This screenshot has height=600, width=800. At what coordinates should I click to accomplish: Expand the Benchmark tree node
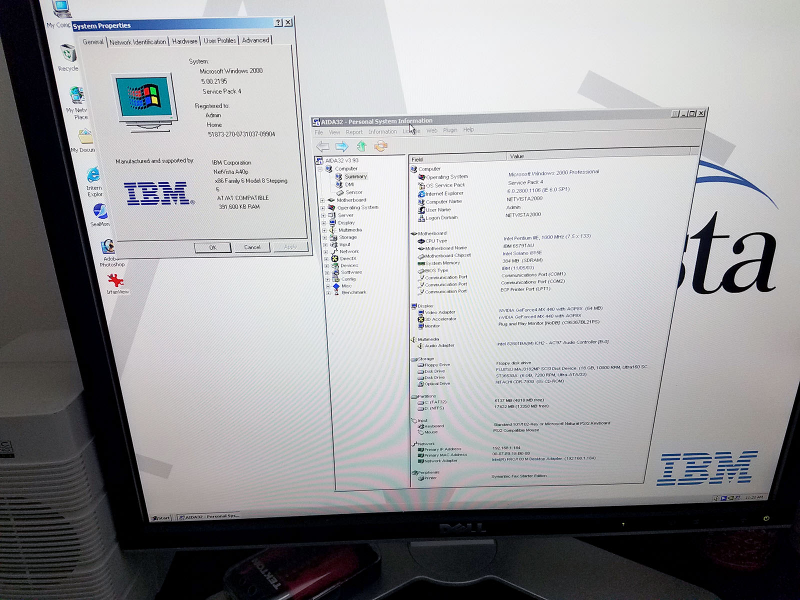pyautogui.click(x=328, y=293)
